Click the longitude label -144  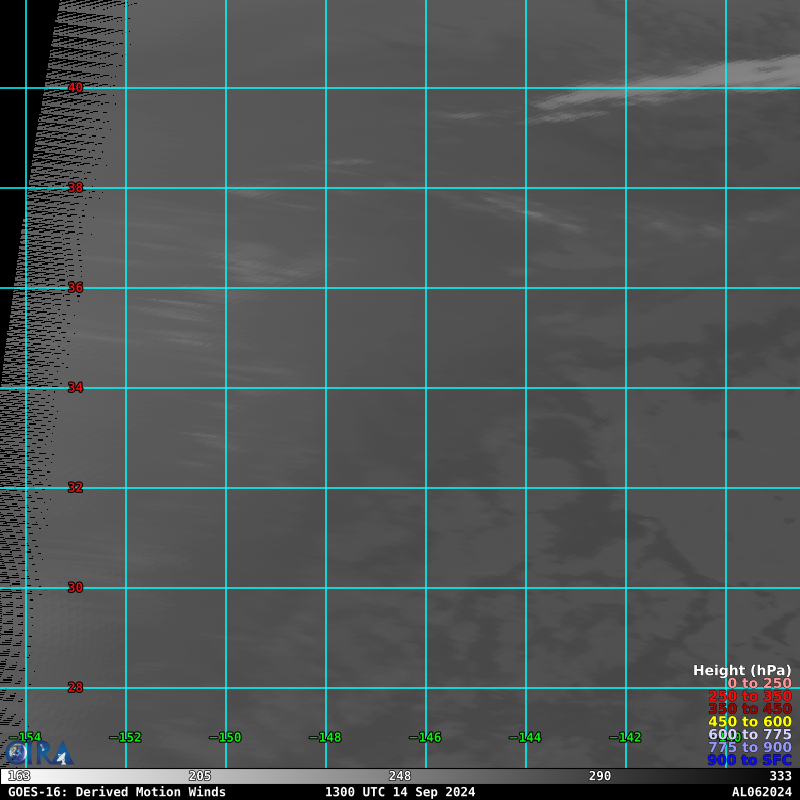pos(526,737)
